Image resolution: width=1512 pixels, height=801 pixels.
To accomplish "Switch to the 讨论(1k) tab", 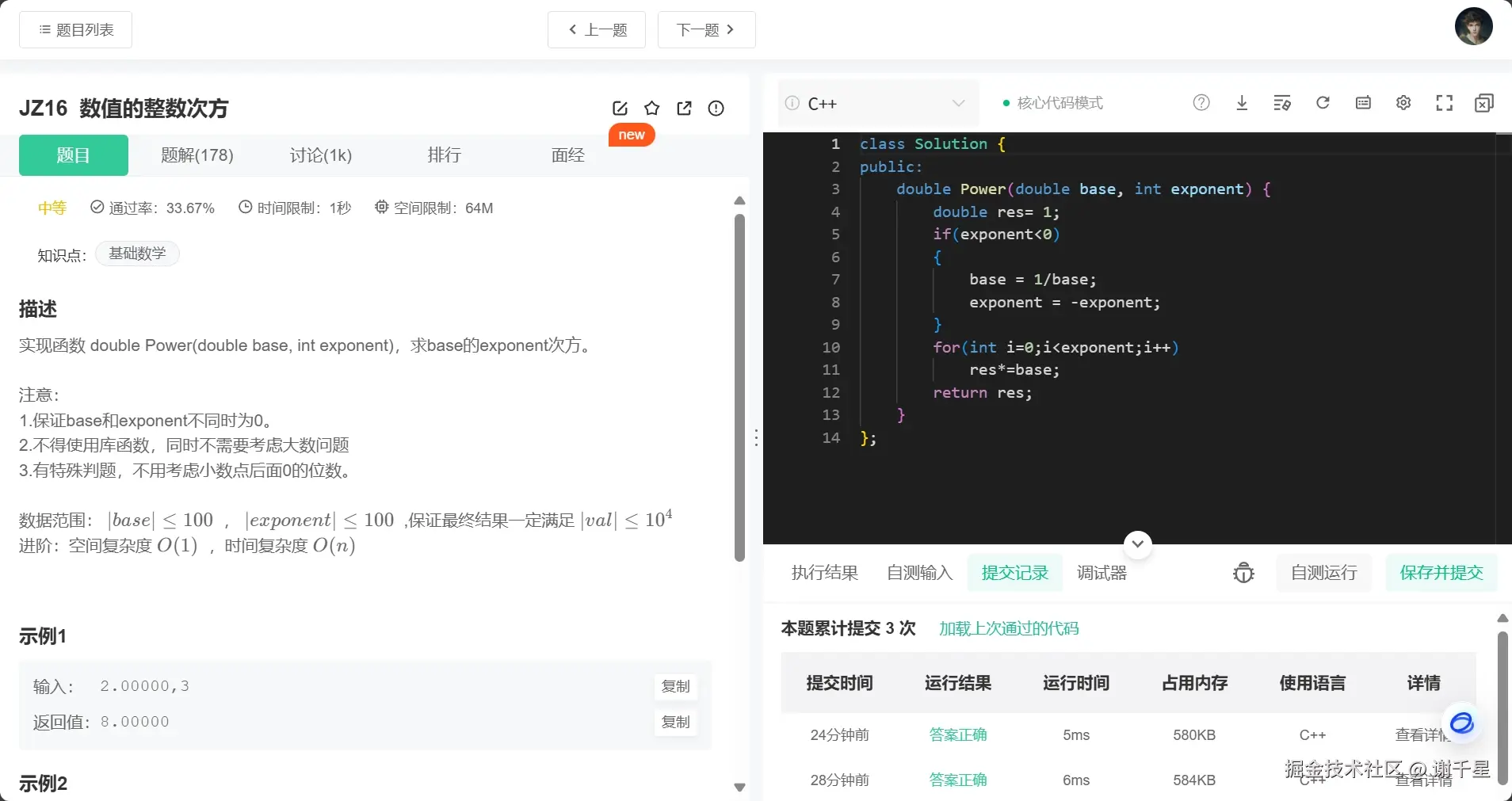I will [x=320, y=154].
